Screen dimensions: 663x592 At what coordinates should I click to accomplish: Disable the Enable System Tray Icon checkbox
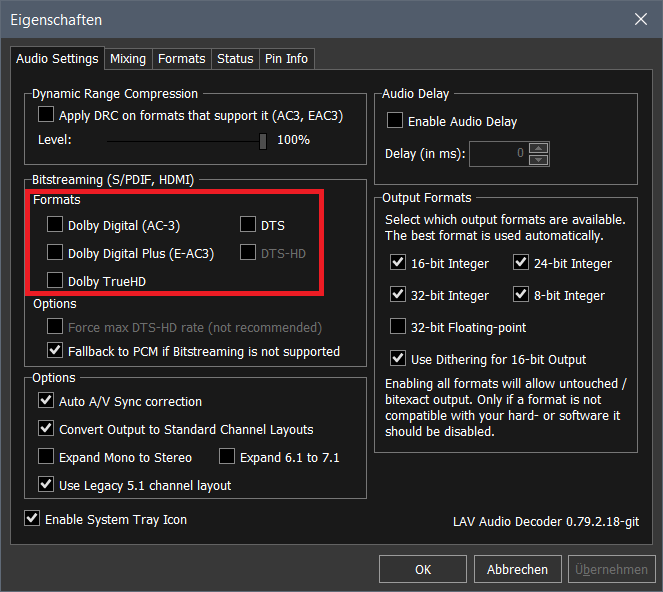(x=32, y=518)
